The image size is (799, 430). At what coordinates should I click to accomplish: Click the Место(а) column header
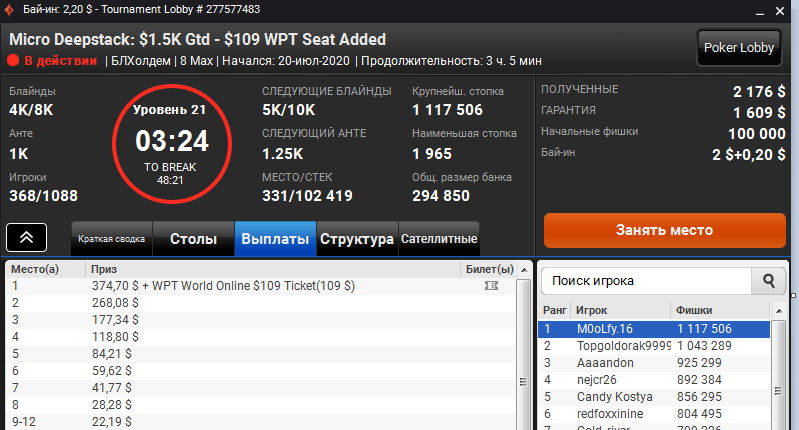click(x=46, y=269)
